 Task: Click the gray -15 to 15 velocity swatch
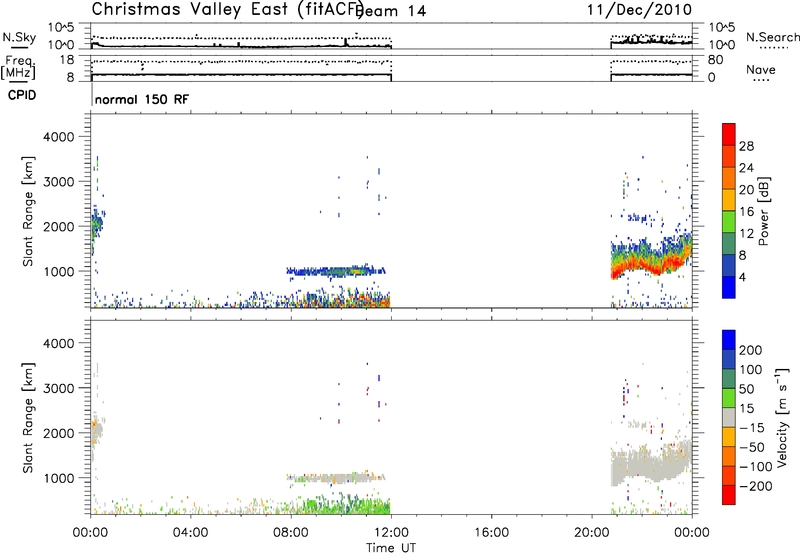pos(729,417)
